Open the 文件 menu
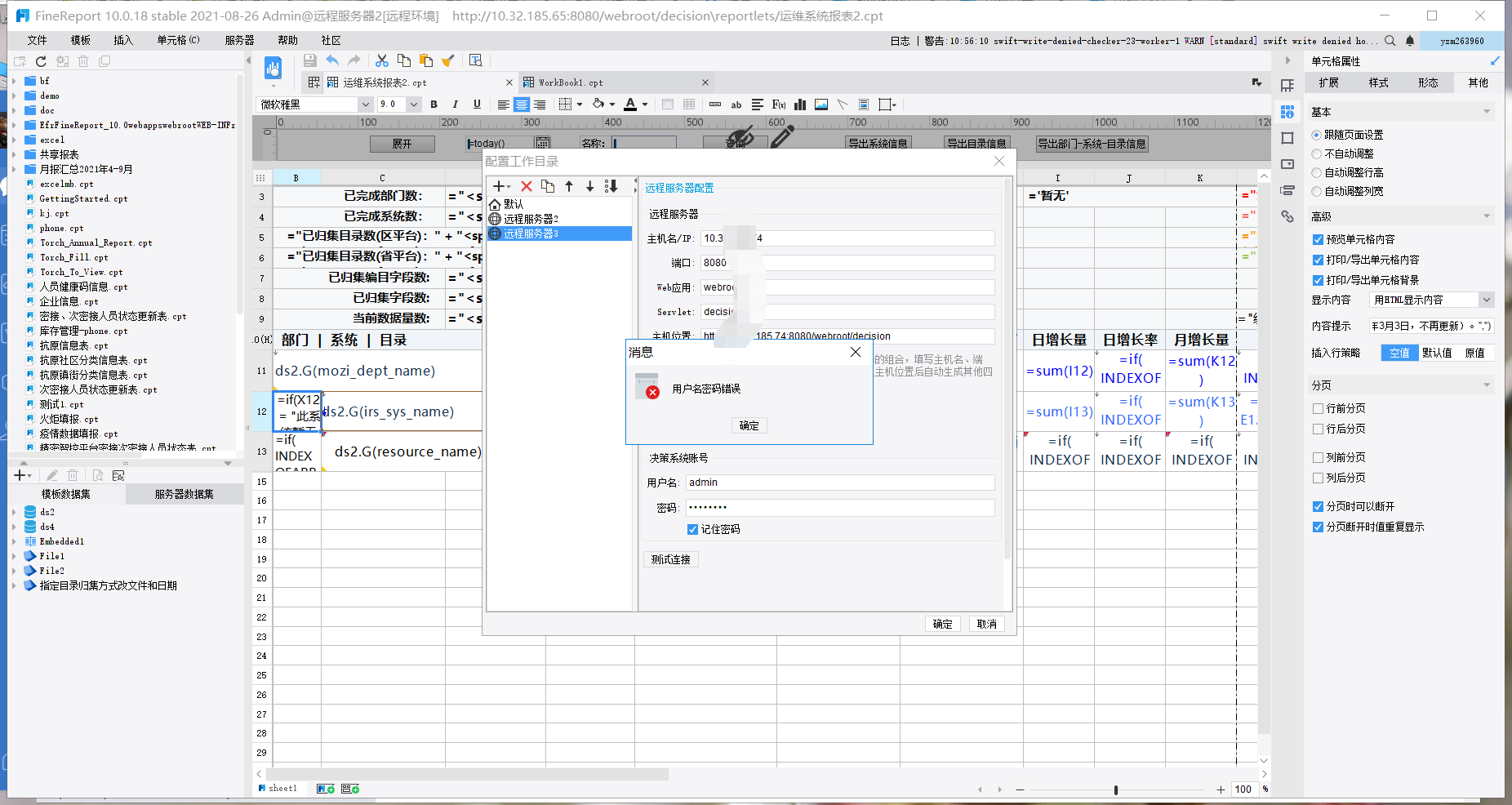The height and width of the screenshot is (805, 1512). click(38, 40)
